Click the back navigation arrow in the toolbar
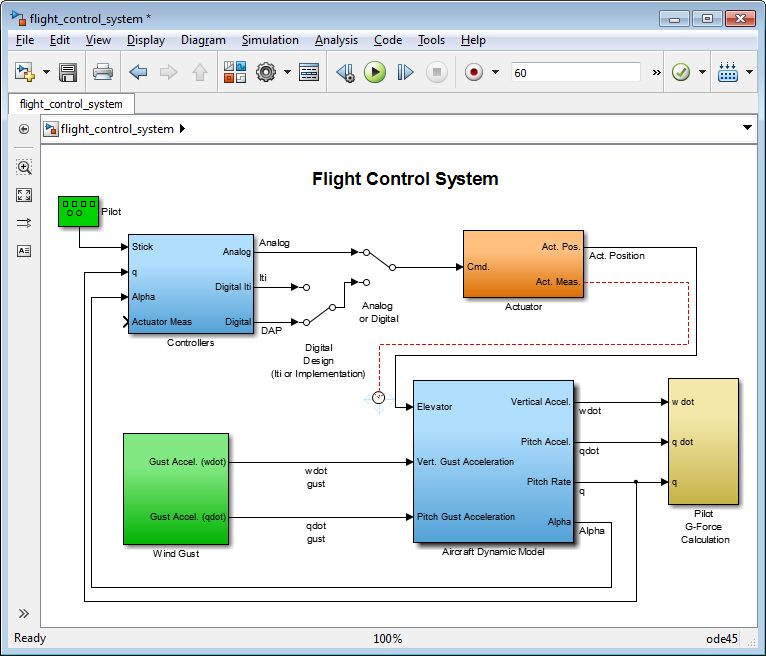This screenshot has height=656, width=766. (139, 72)
